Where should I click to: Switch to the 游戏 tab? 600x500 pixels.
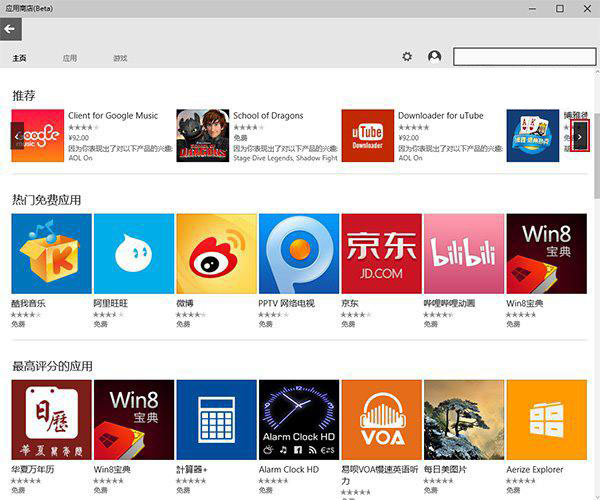pyautogui.click(x=120, y=59)
